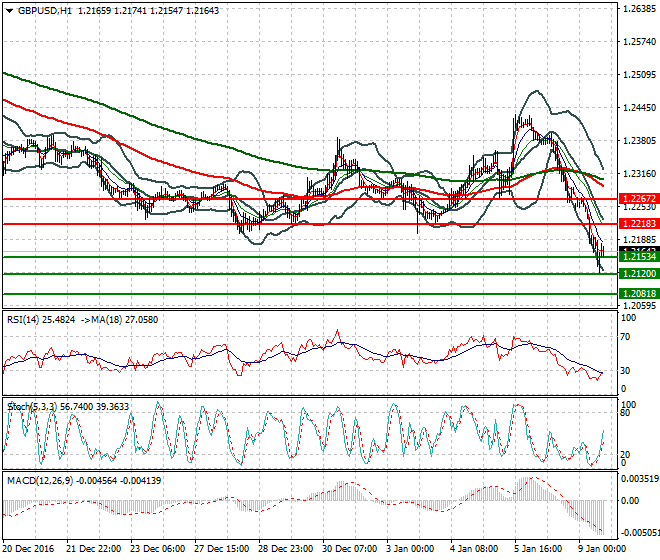Click the 1.26385 price on the scale

tap(637, 8)
